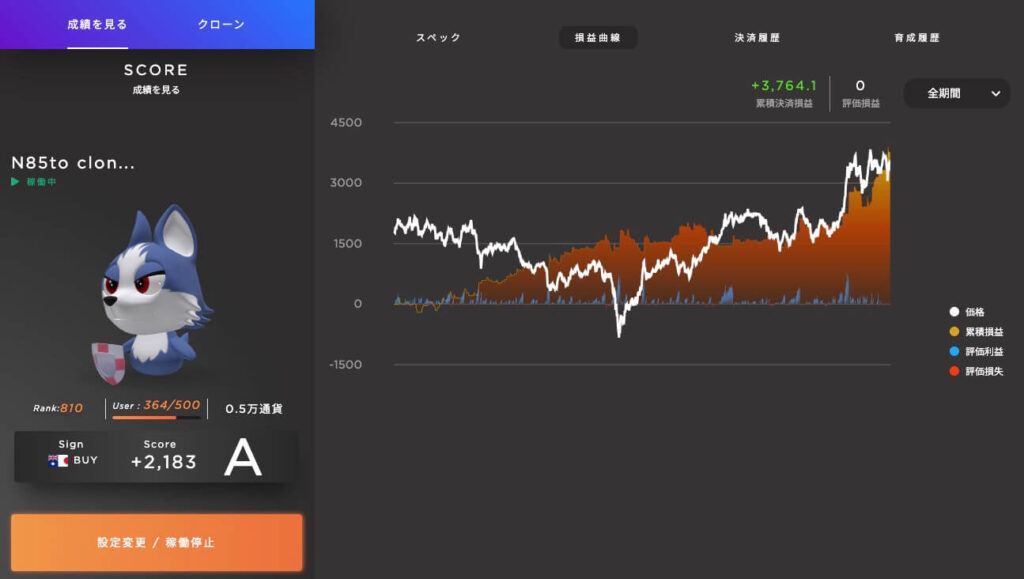Open the 決済履歴 tab

click(x=757, y=38)
